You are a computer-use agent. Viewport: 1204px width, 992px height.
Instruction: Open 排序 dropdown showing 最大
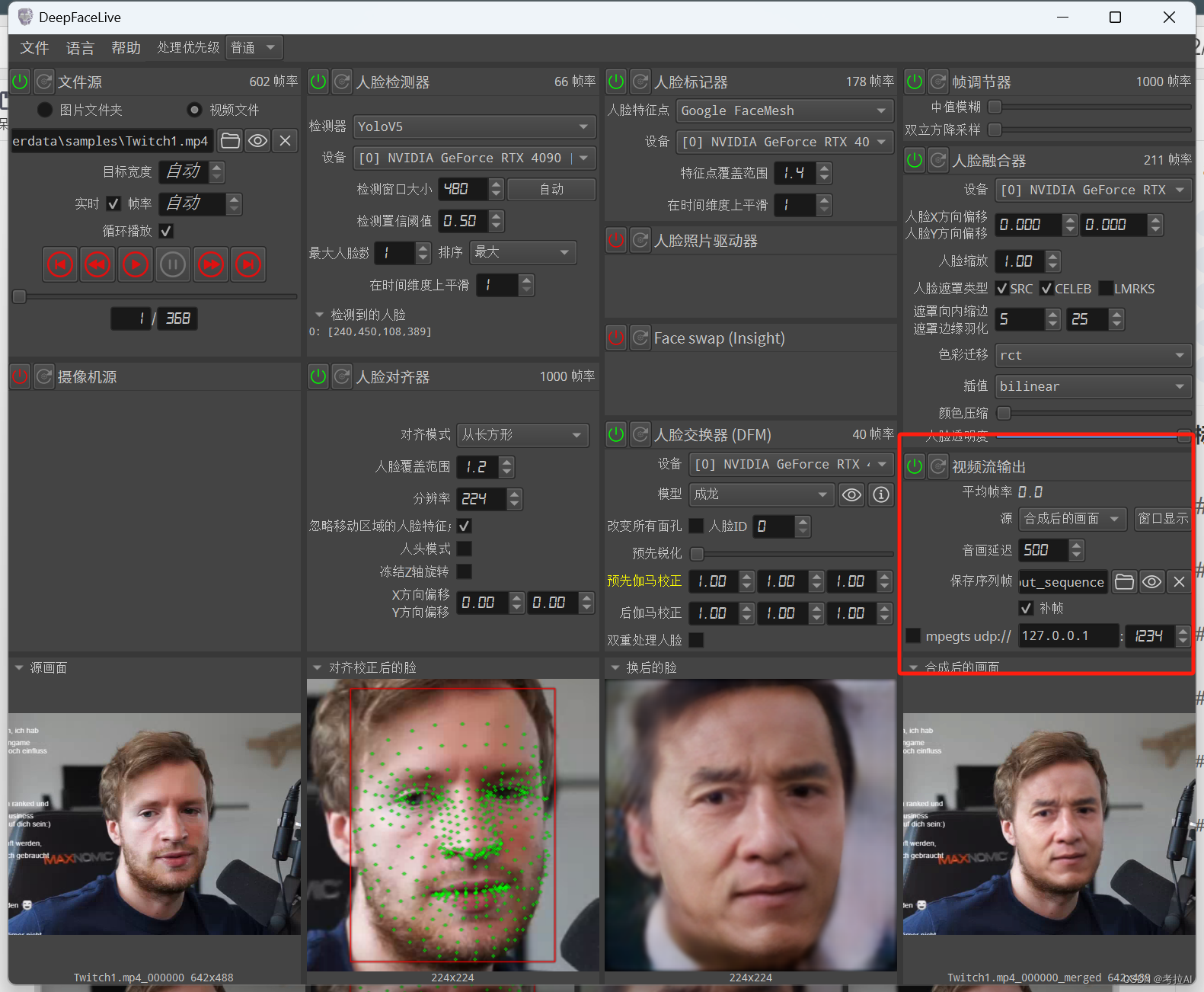coord(522,252)
